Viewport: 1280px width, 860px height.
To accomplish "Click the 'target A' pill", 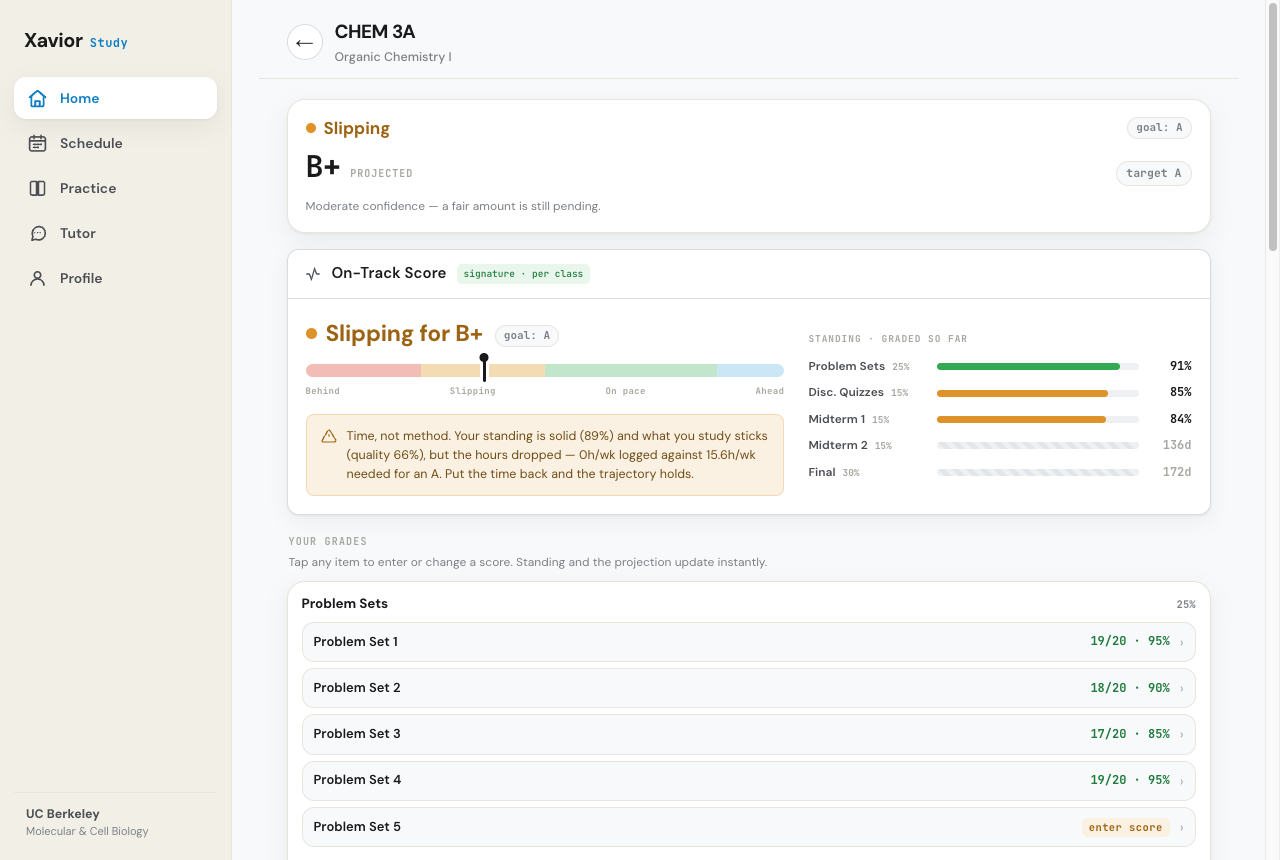I will [1153, 173].
